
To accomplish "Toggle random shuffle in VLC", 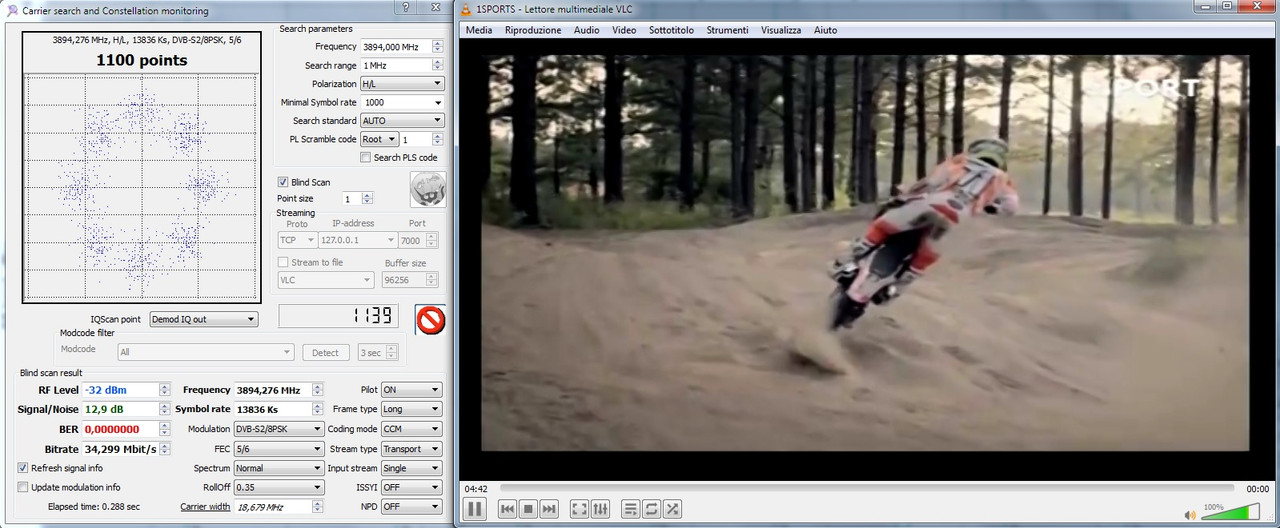I will tap(672, 509).
